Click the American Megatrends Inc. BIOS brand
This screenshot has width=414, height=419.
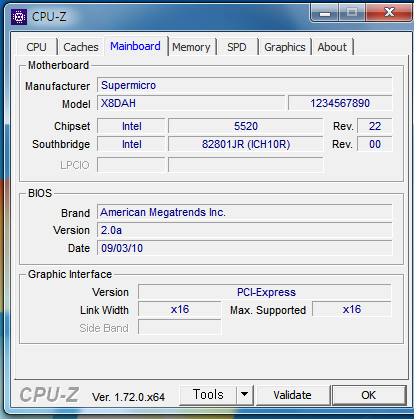coord(245,212)
